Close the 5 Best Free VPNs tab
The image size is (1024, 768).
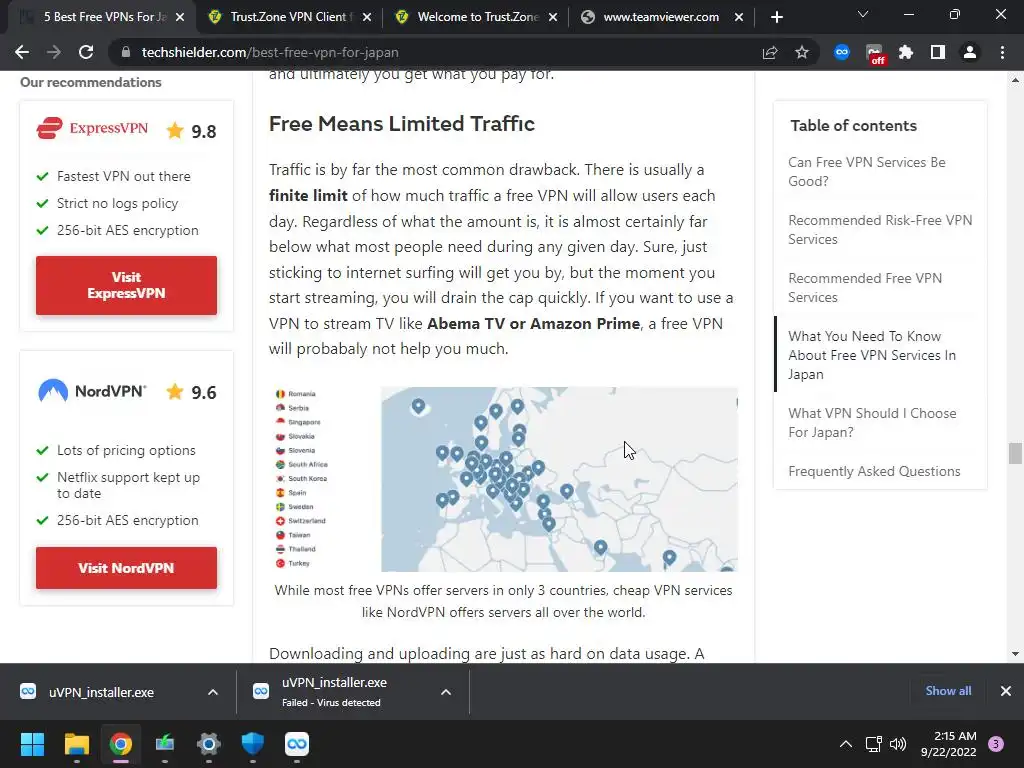(180, 17)
